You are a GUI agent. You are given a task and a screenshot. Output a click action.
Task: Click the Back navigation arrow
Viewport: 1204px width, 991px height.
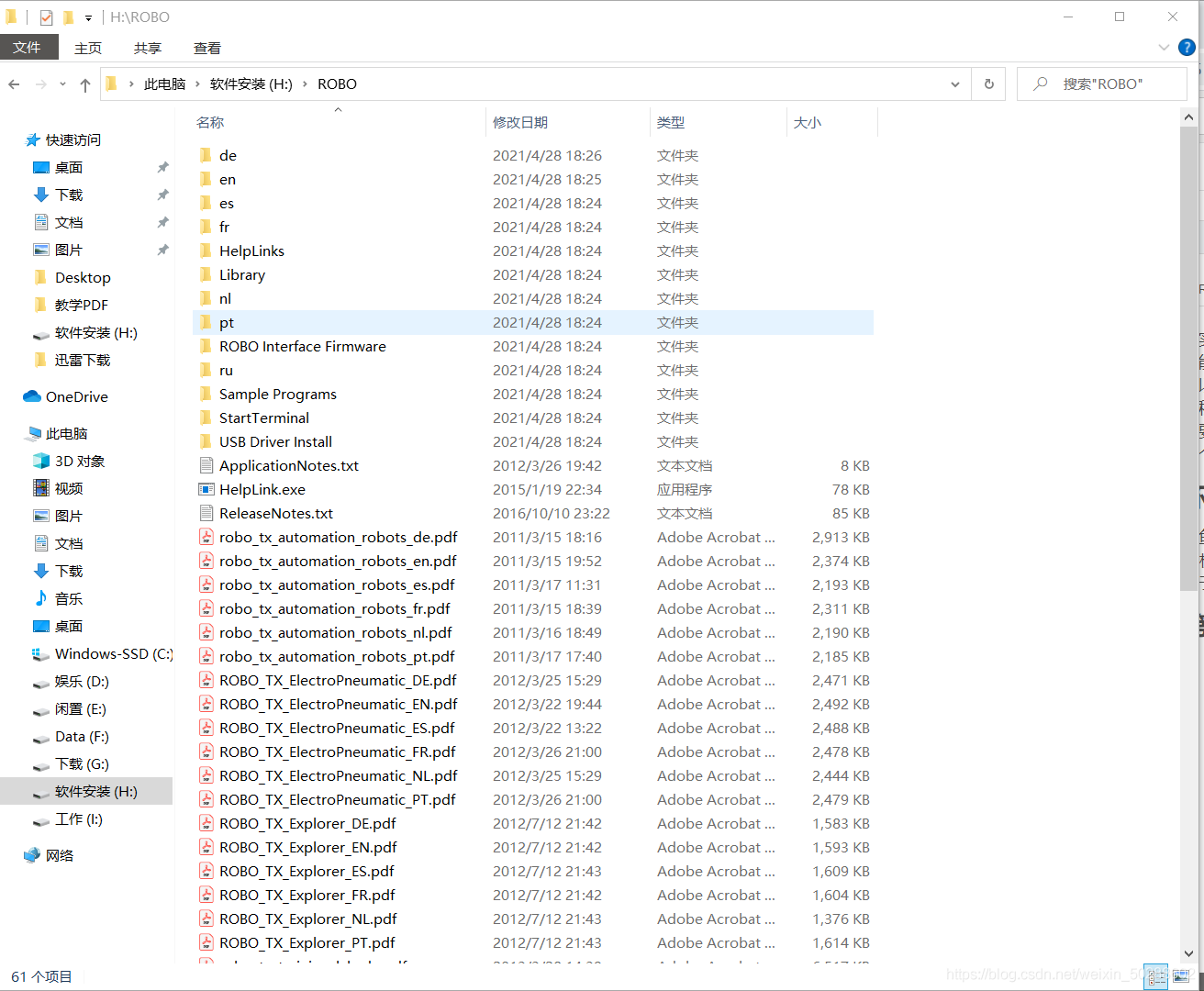coord(14,84)
